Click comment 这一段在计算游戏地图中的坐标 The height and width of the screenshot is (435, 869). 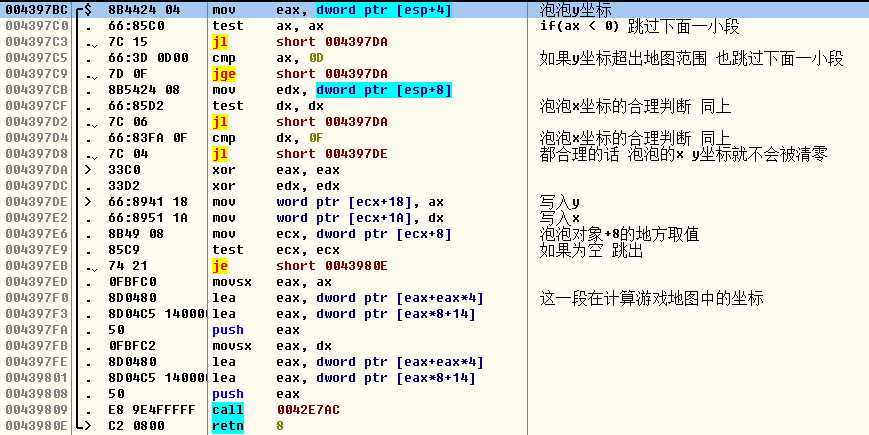click(x=651, y=299)
